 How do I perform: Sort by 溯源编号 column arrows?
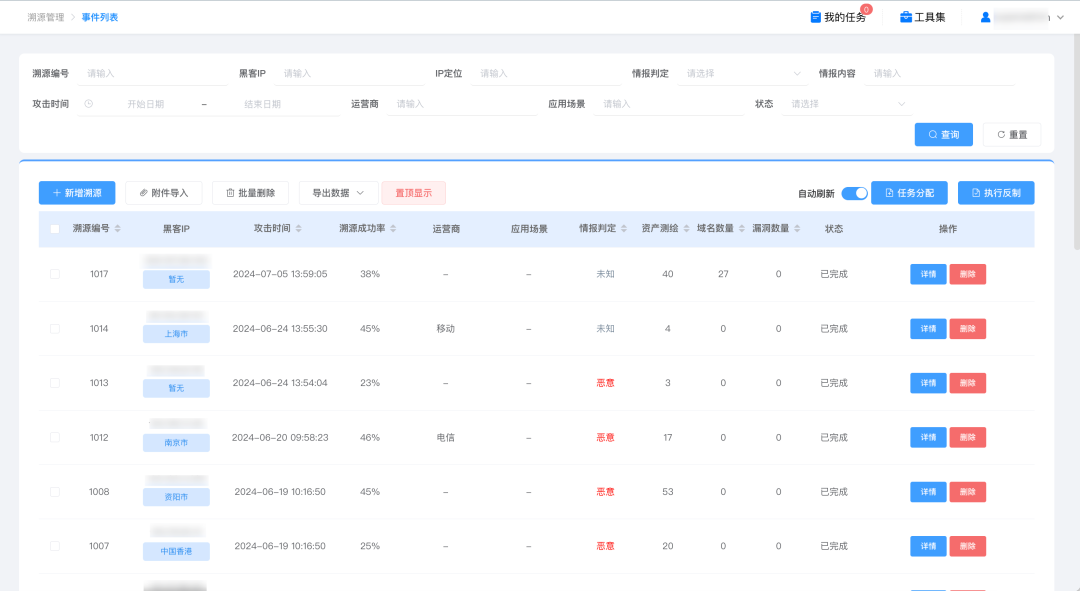tap(118, 229)
